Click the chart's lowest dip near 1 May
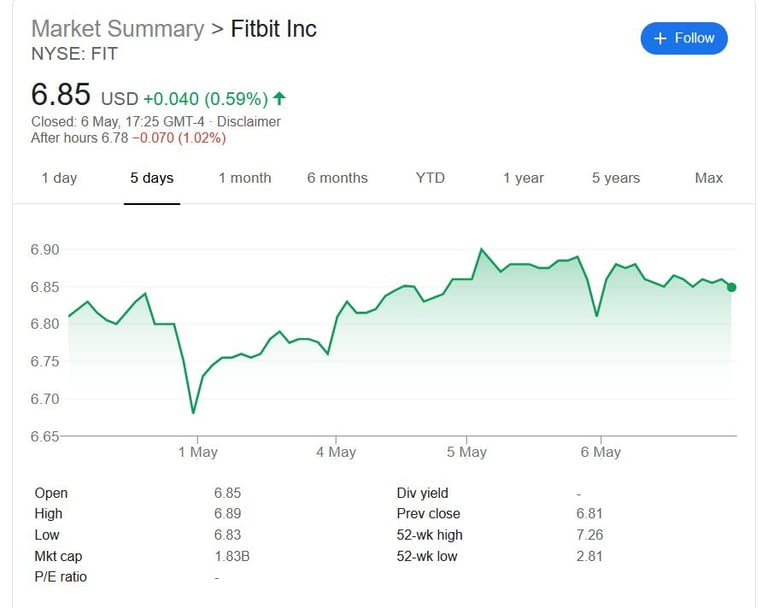The width and height of the screenshot is (768, 608). 193,412
